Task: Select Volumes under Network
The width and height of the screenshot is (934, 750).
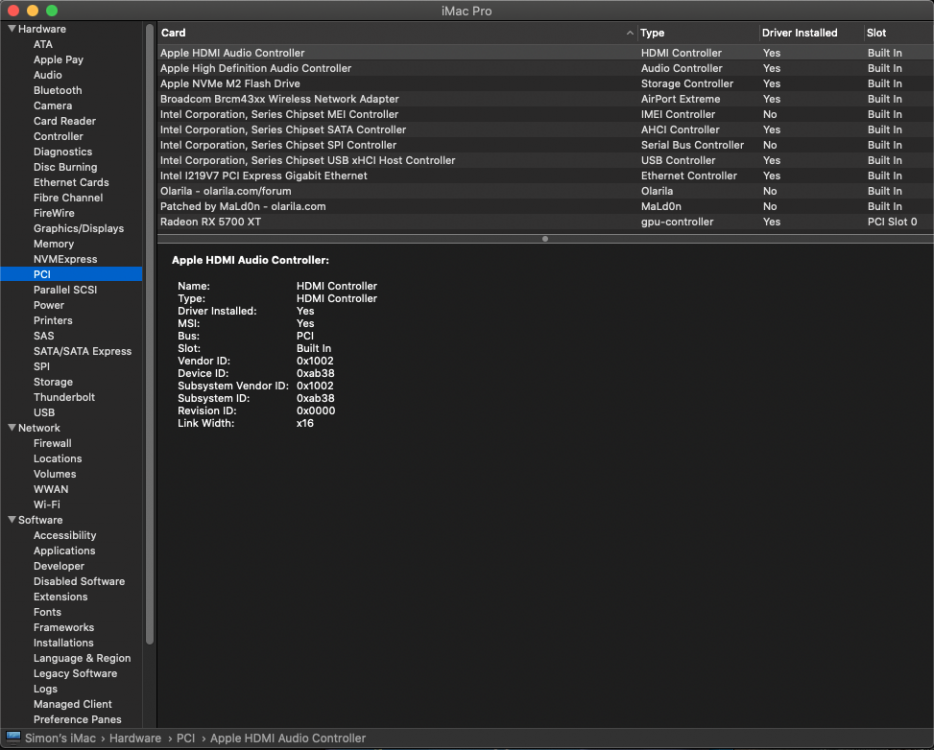Action: [55, 474]
